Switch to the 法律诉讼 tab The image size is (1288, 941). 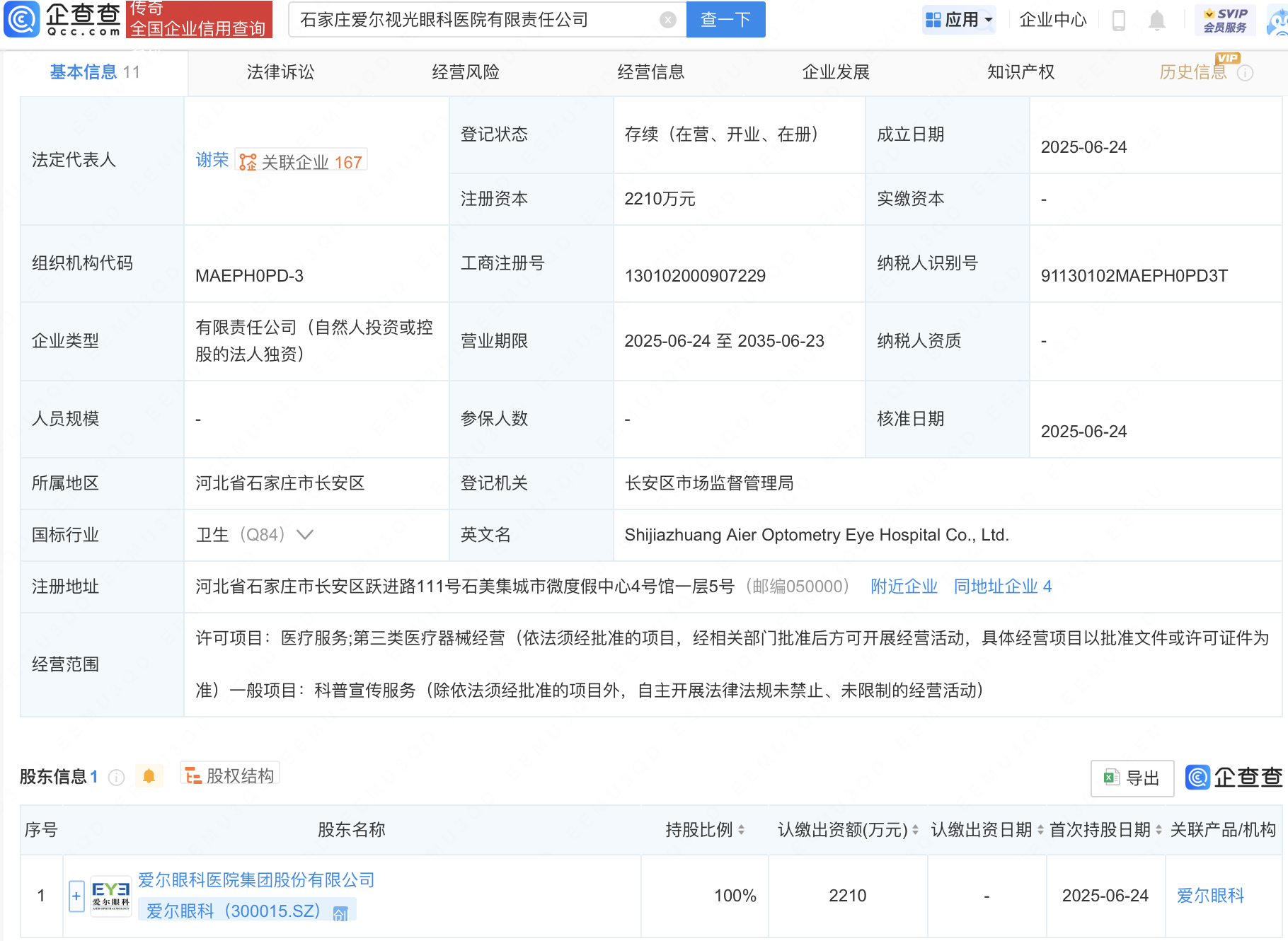pos(280,72)
